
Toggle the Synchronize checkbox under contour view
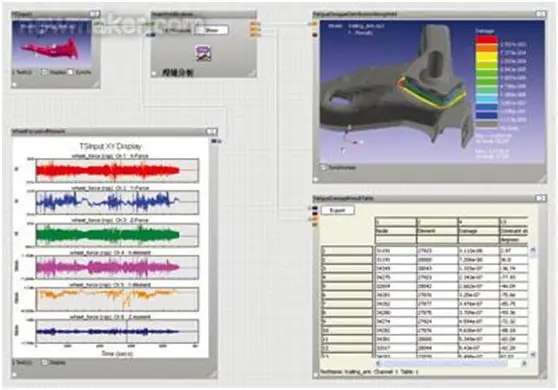[x=323, y=167]
